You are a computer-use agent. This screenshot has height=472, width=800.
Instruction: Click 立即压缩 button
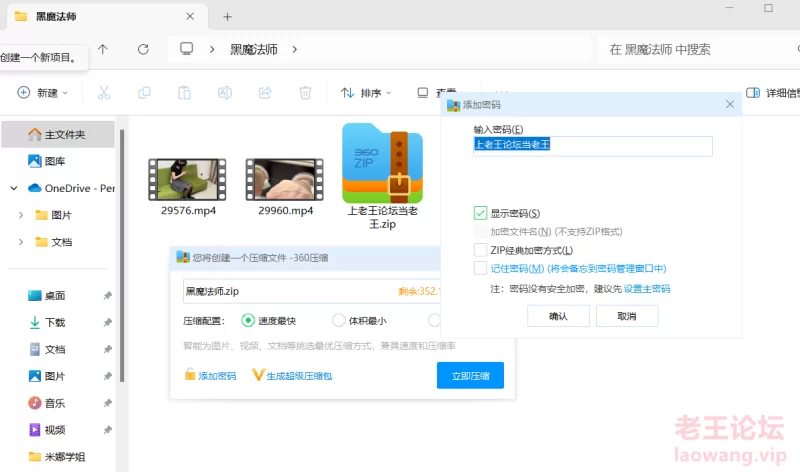pos(470,376)
